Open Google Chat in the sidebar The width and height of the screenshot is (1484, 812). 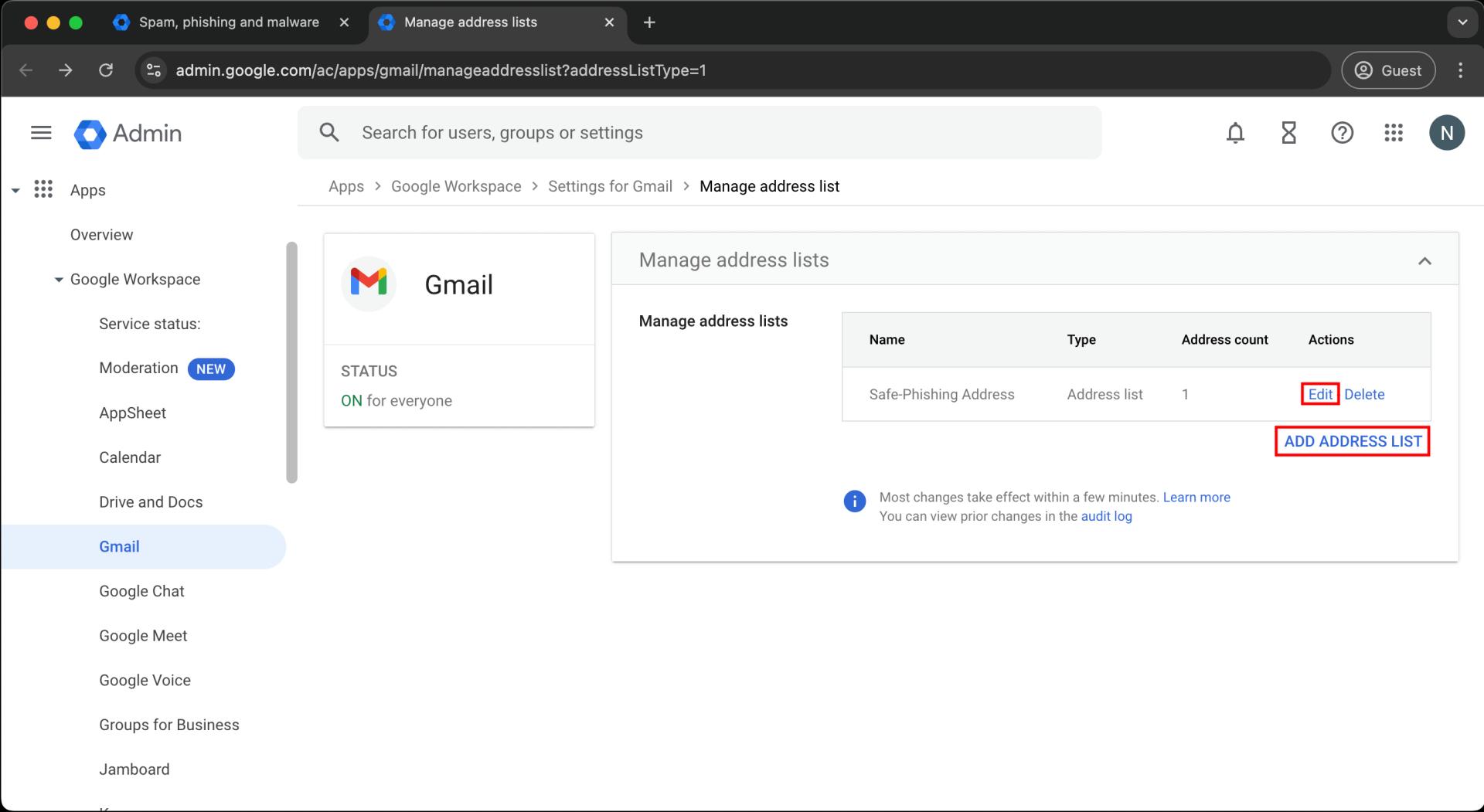coord(141,591)
